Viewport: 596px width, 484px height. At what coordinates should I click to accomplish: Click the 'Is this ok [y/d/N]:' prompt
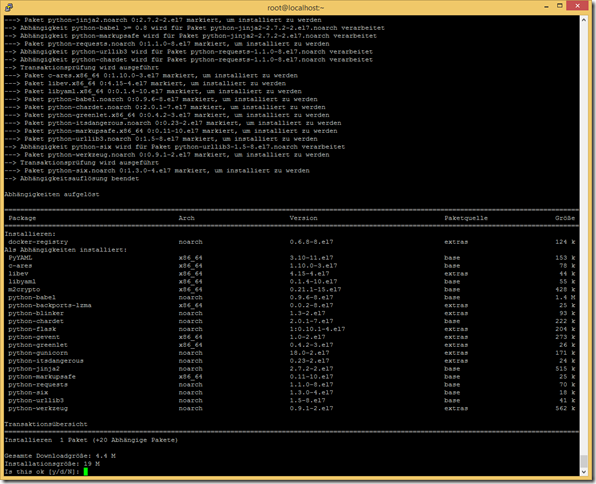pos(42,472)
